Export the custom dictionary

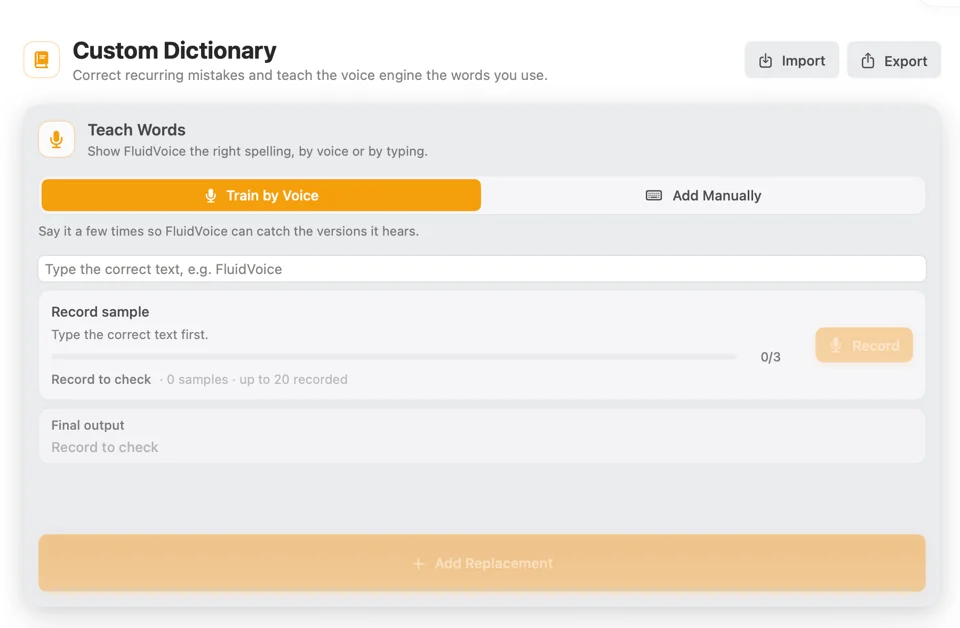[x=894, y=60]
